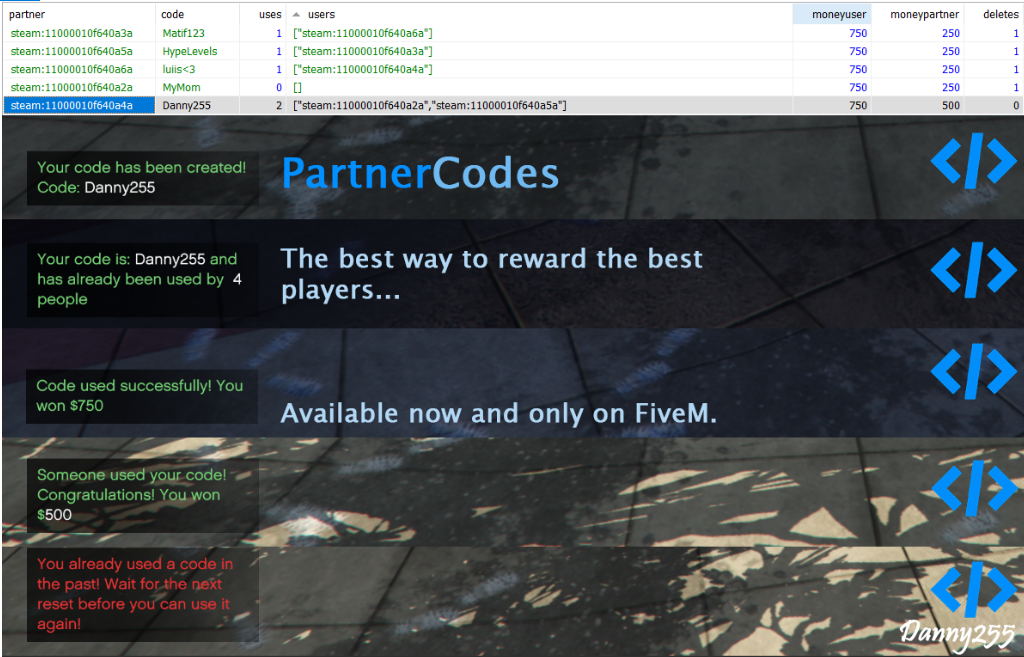The width and height of the screenshot is (1024, 657).
Task: Click code icon beside 'Someone used your code' banner
Action: [973, 488]
